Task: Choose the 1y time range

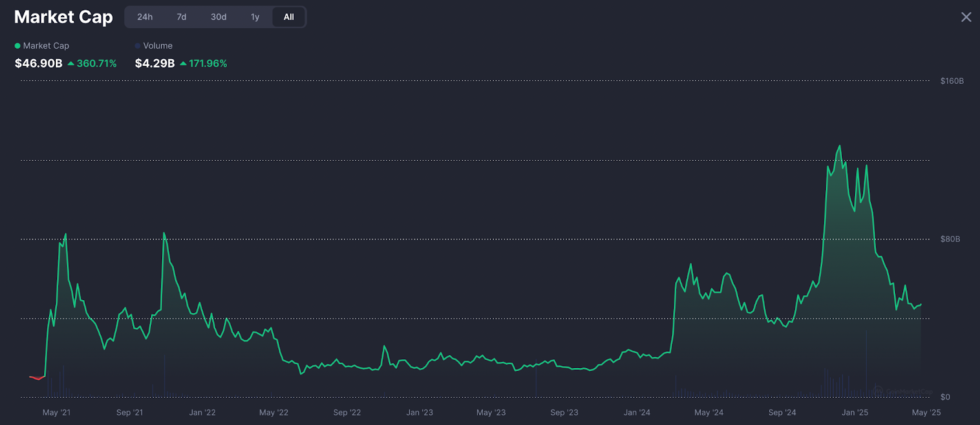Action: tap(255, 17)
